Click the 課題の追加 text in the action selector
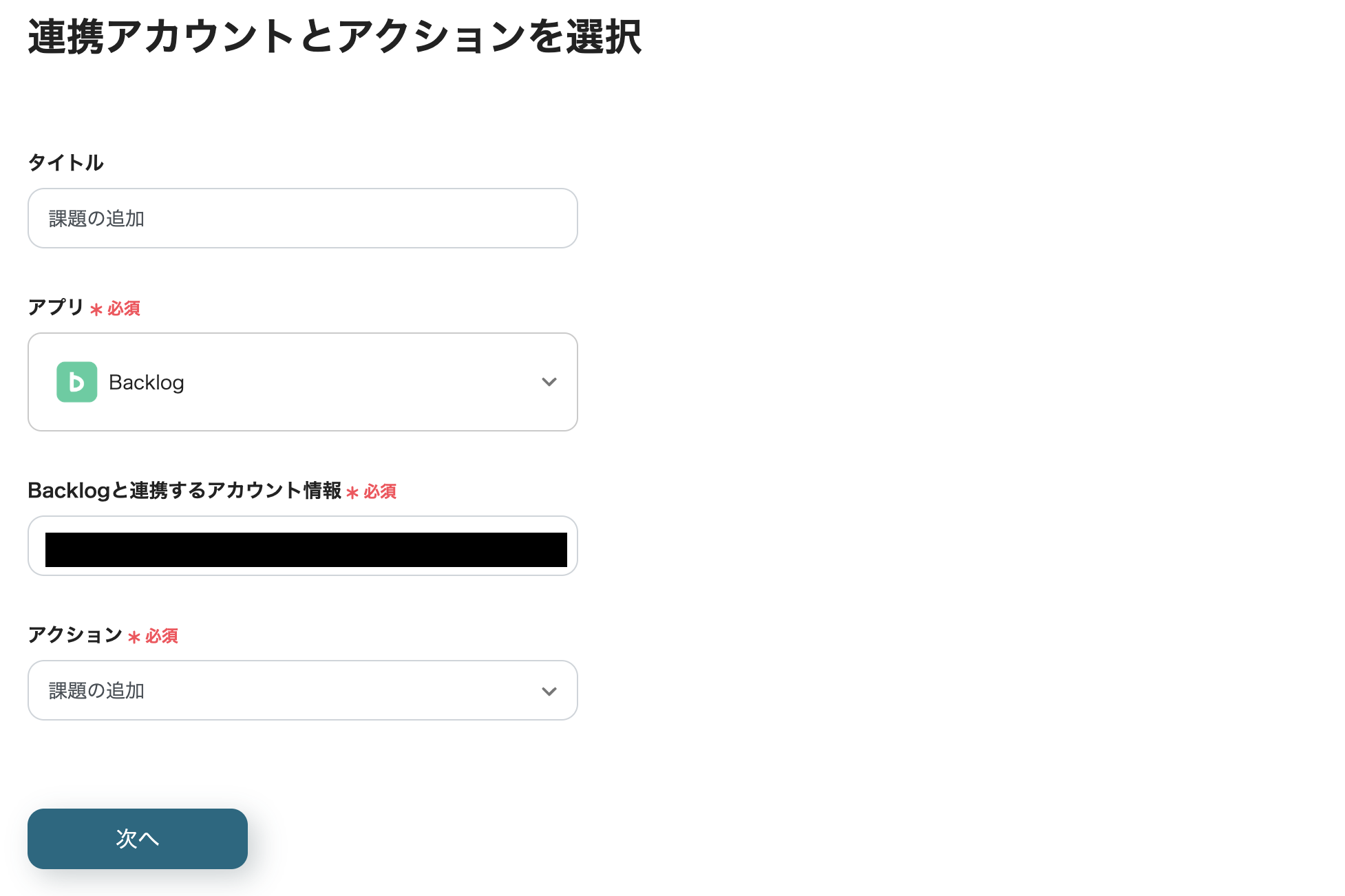 pos(96,690)
